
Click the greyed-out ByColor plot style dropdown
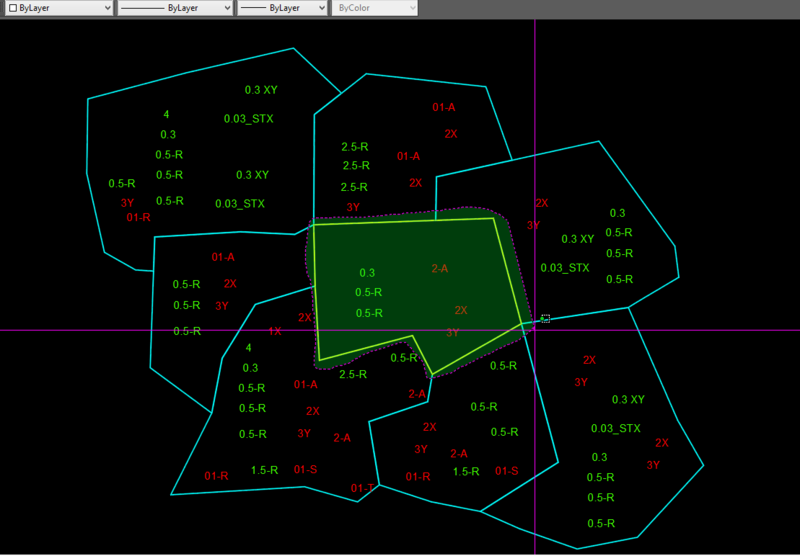374,8
